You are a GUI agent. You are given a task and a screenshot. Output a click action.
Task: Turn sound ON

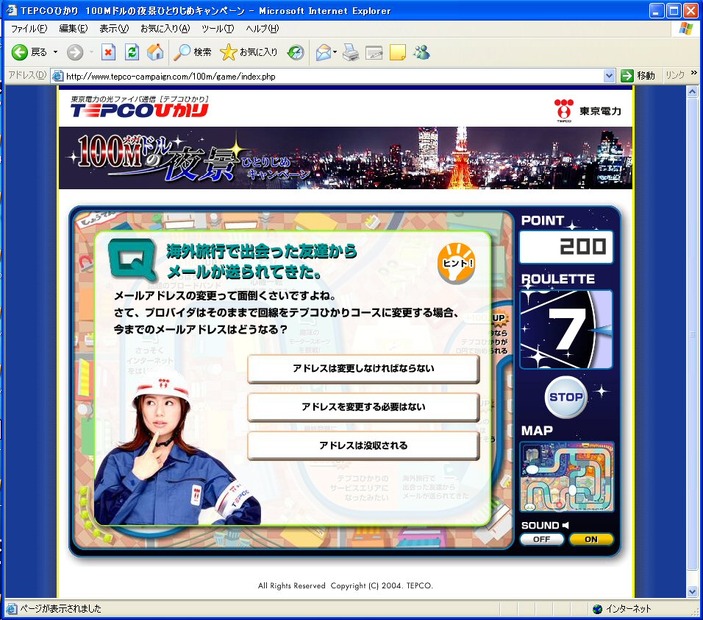pos(591,539)
